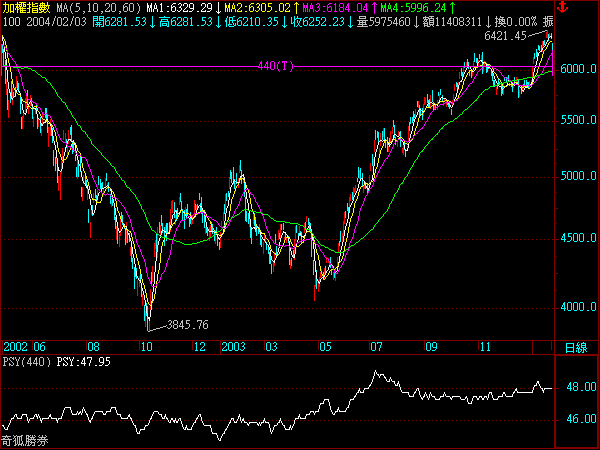Click month 09 on the time axis
The height and width of the screenshot is (450, 600).
[x=431, y=347]
